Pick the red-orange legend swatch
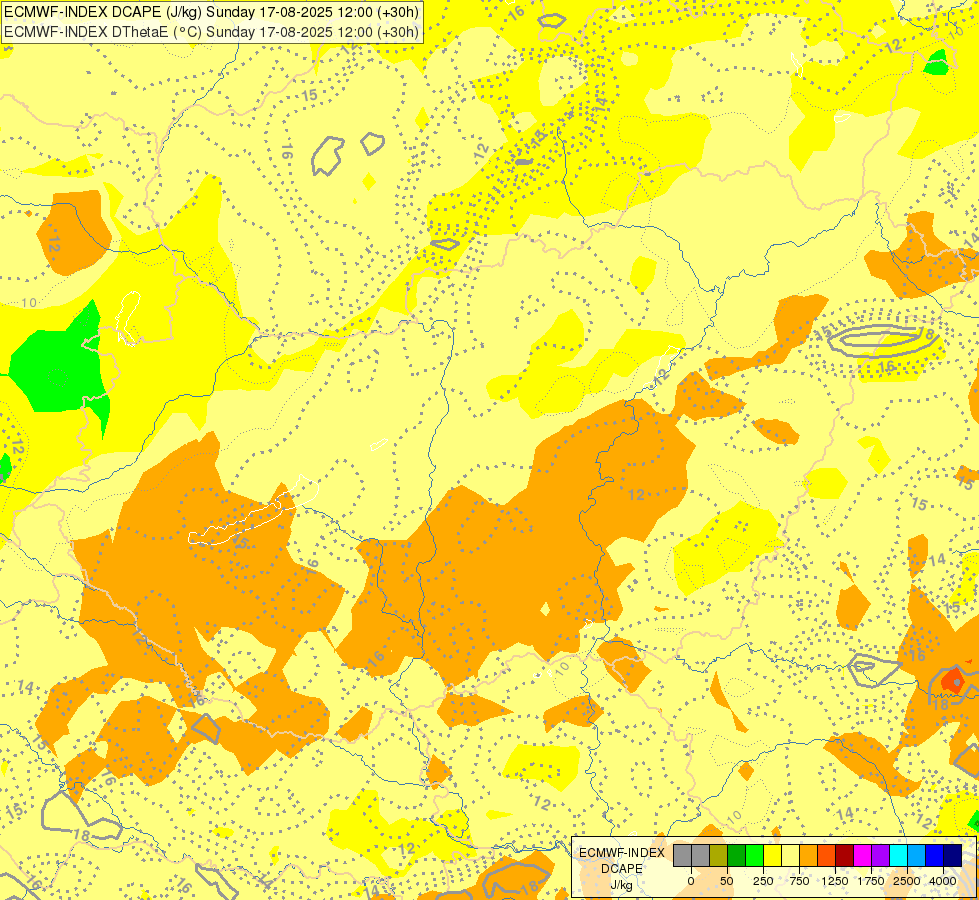This screenshot has width=979, height=900. point(827,855)
